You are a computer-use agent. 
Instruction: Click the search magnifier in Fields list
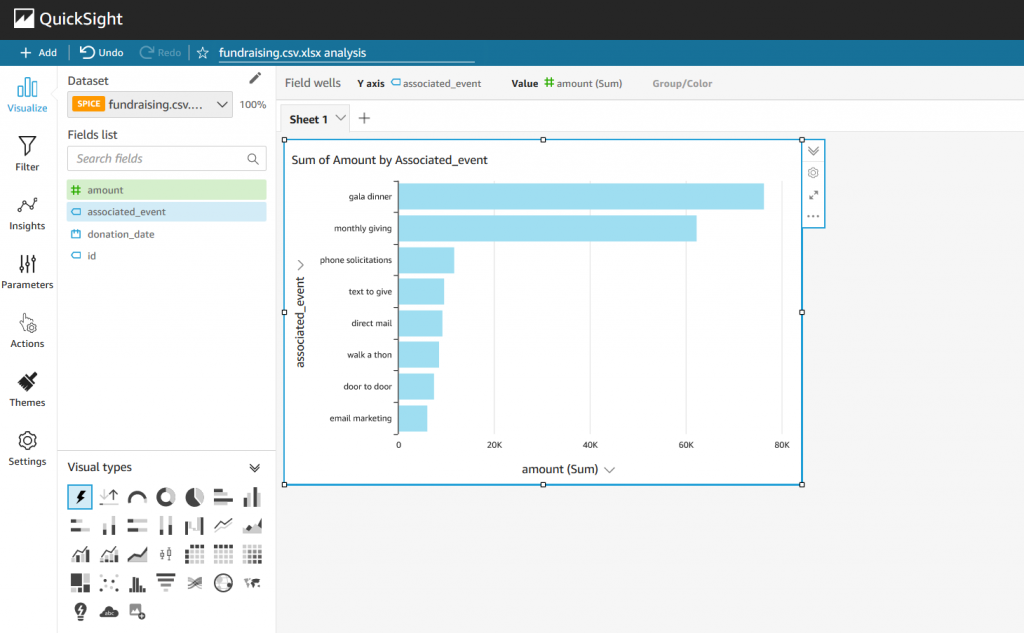click(x=253, y=159)
